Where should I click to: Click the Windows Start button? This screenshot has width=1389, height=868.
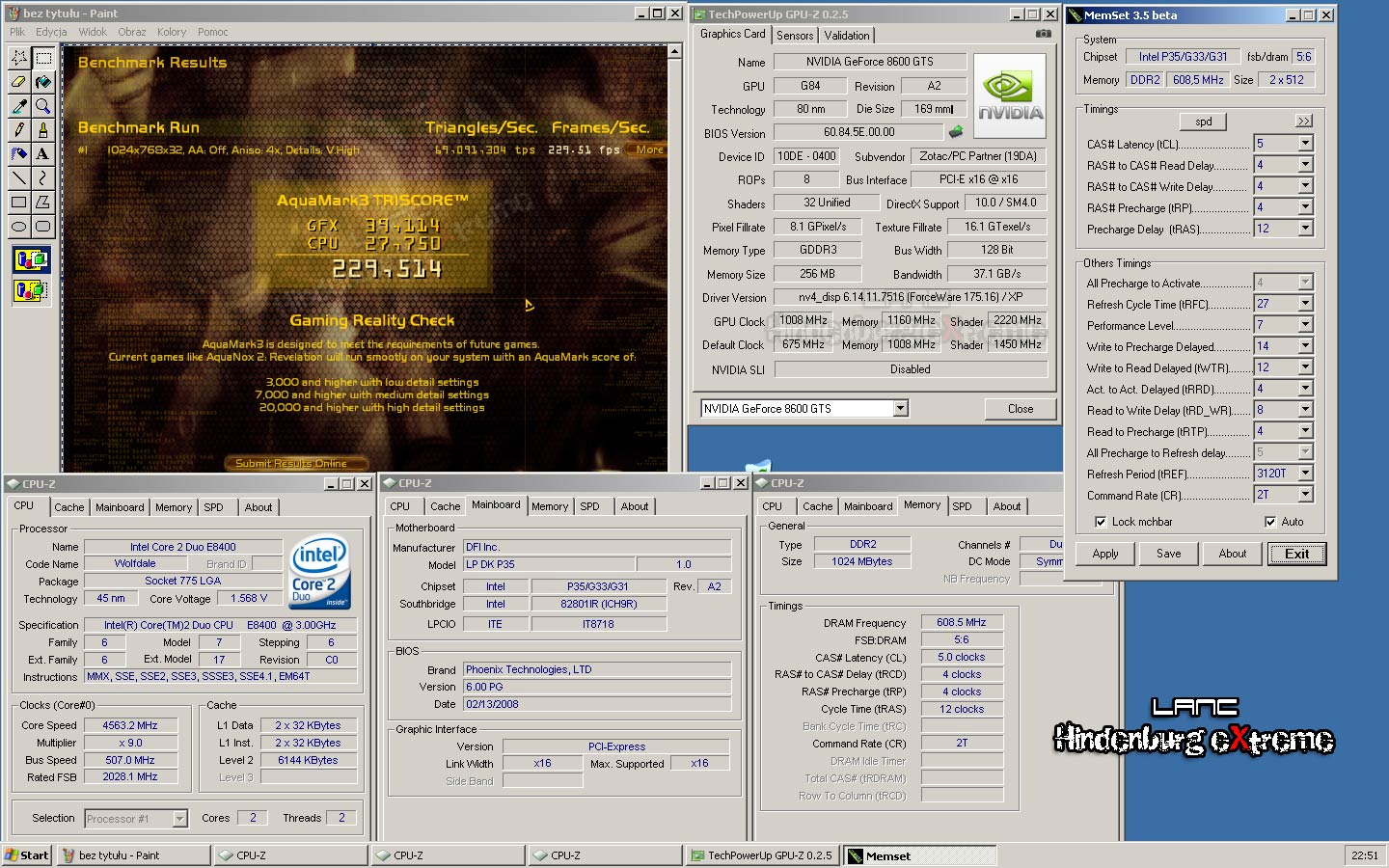pos(27,855)
